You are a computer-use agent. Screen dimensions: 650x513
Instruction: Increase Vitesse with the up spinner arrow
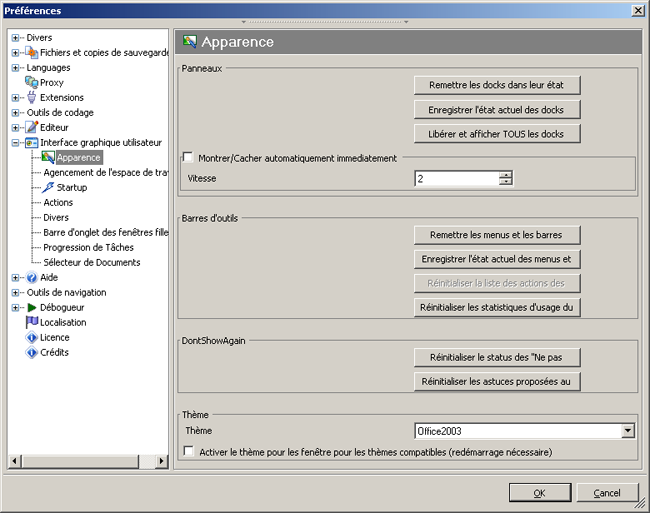[x=506, y=174]
